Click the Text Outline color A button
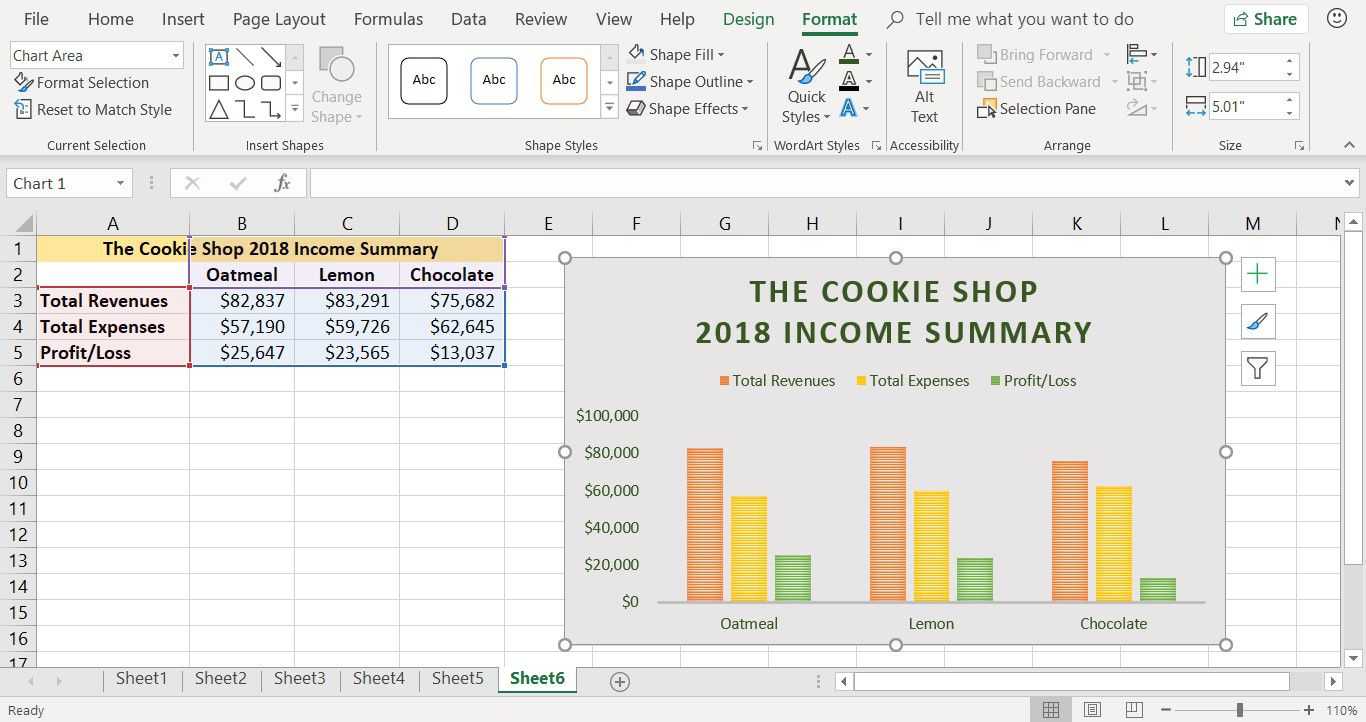Screen dimensions: 1366x722 [x=849, y=81]
